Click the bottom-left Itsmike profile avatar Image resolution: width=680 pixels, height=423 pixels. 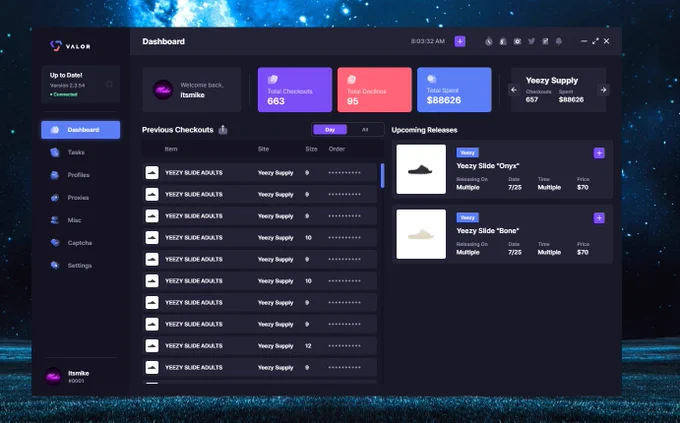click(x=53, y=377)
